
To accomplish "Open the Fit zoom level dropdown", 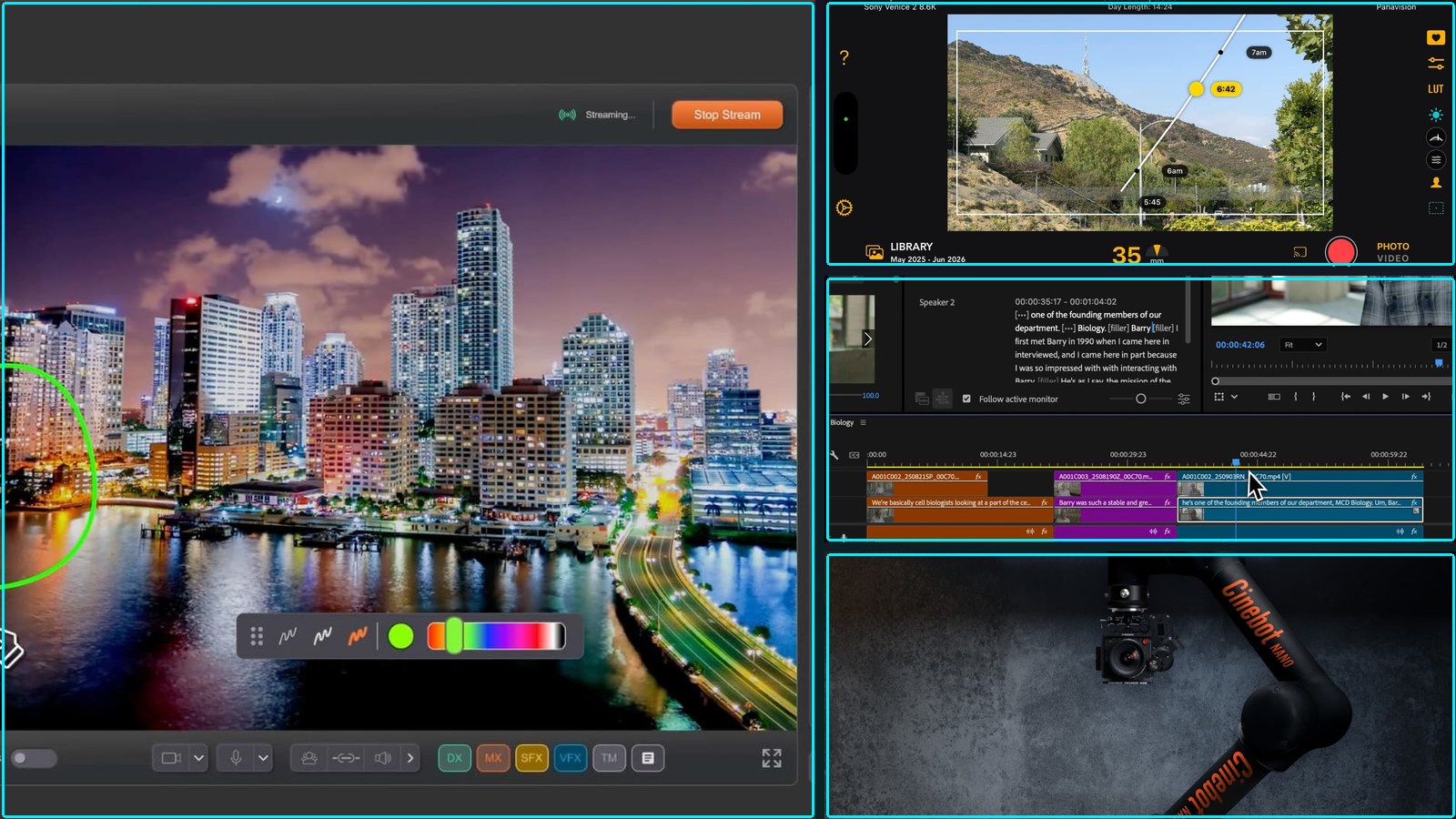I will point(1302,345).
